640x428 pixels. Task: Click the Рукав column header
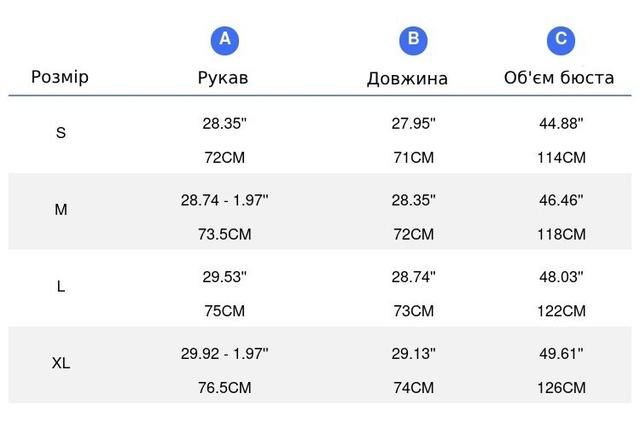click(x=223, y=78)
